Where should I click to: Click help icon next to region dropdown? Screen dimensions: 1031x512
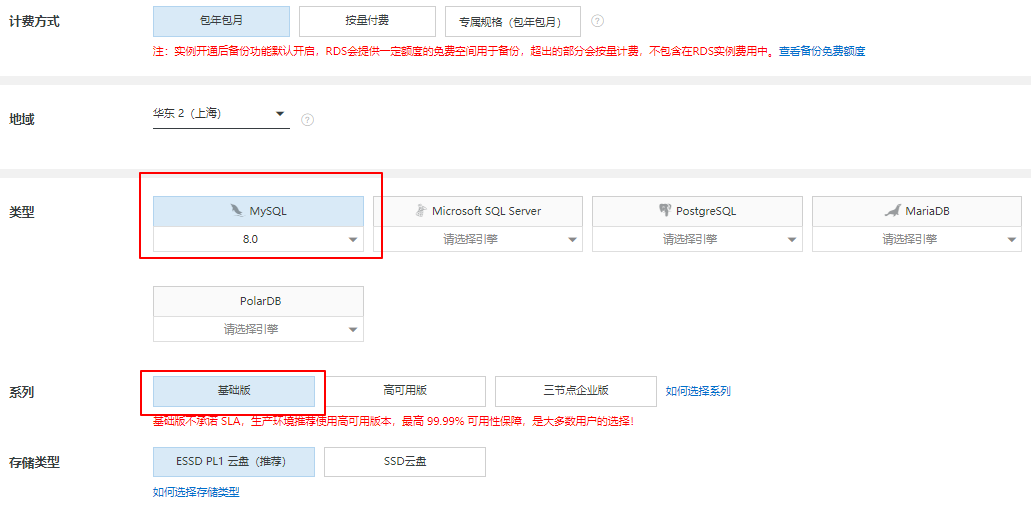(x=307, y=120)
